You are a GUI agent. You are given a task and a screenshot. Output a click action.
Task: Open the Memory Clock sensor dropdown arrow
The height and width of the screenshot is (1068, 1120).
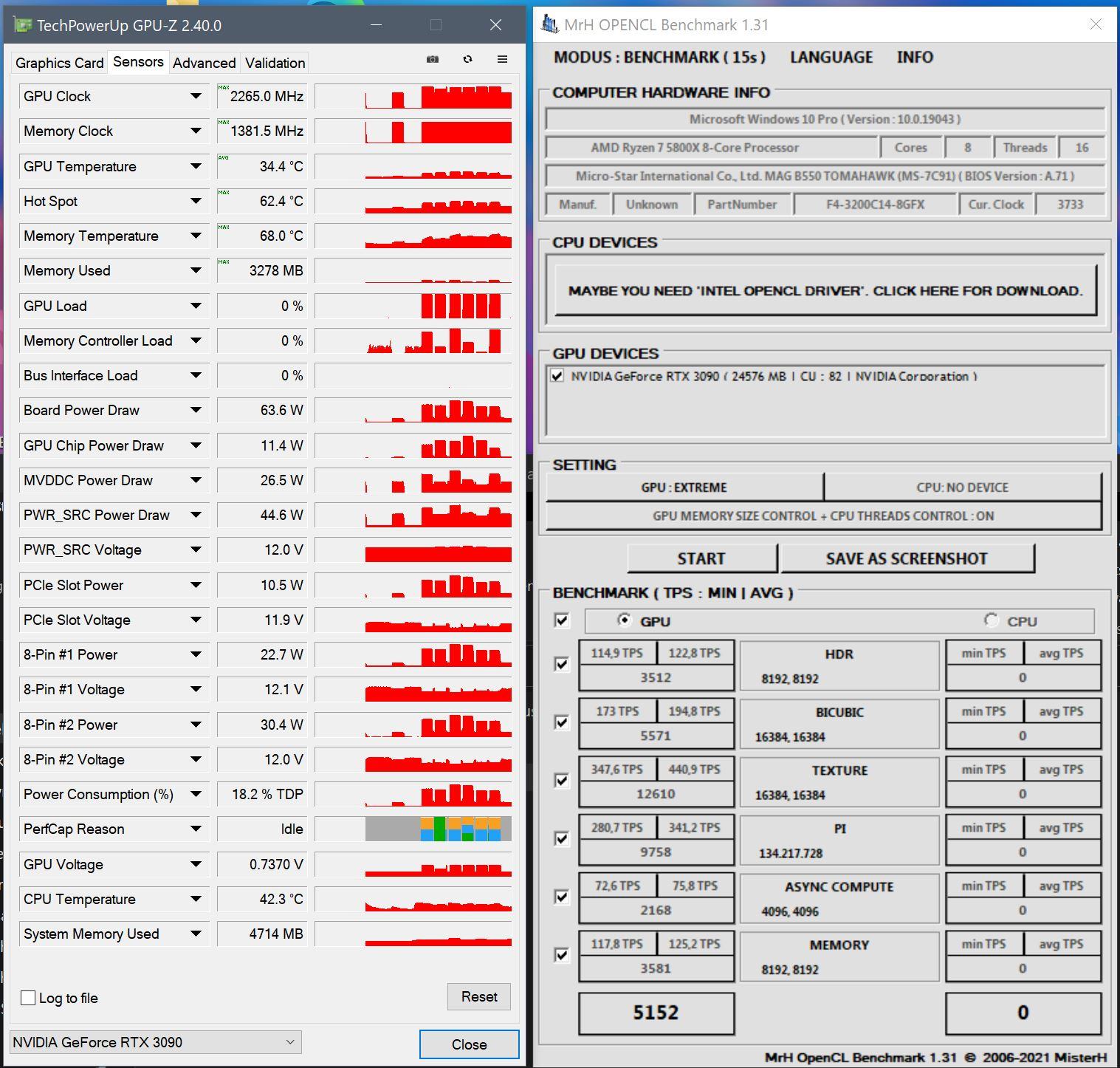[x=196, y=131]
